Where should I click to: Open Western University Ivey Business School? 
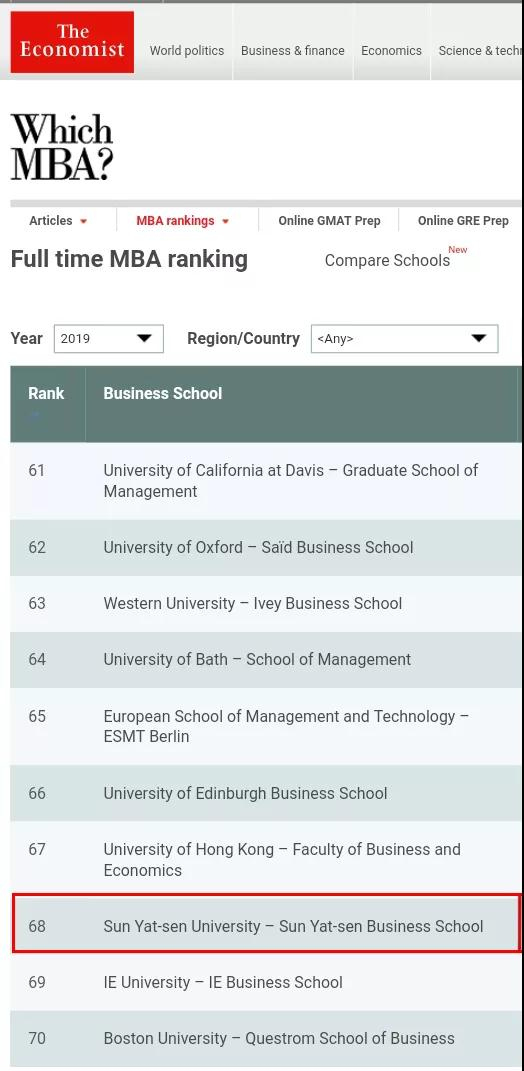tap(253, 603)
